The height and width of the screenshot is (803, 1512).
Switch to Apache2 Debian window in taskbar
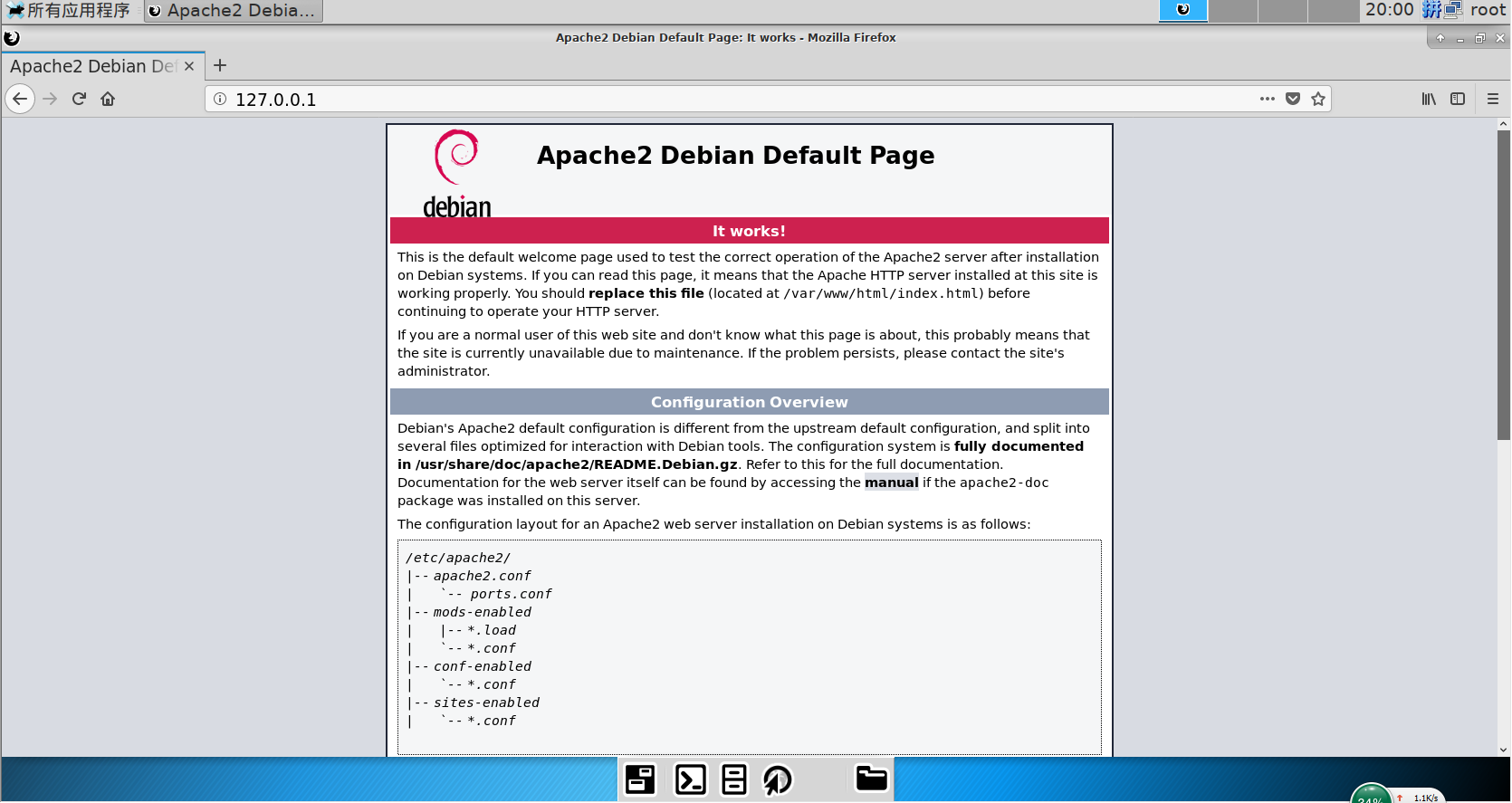coord(233,11)
